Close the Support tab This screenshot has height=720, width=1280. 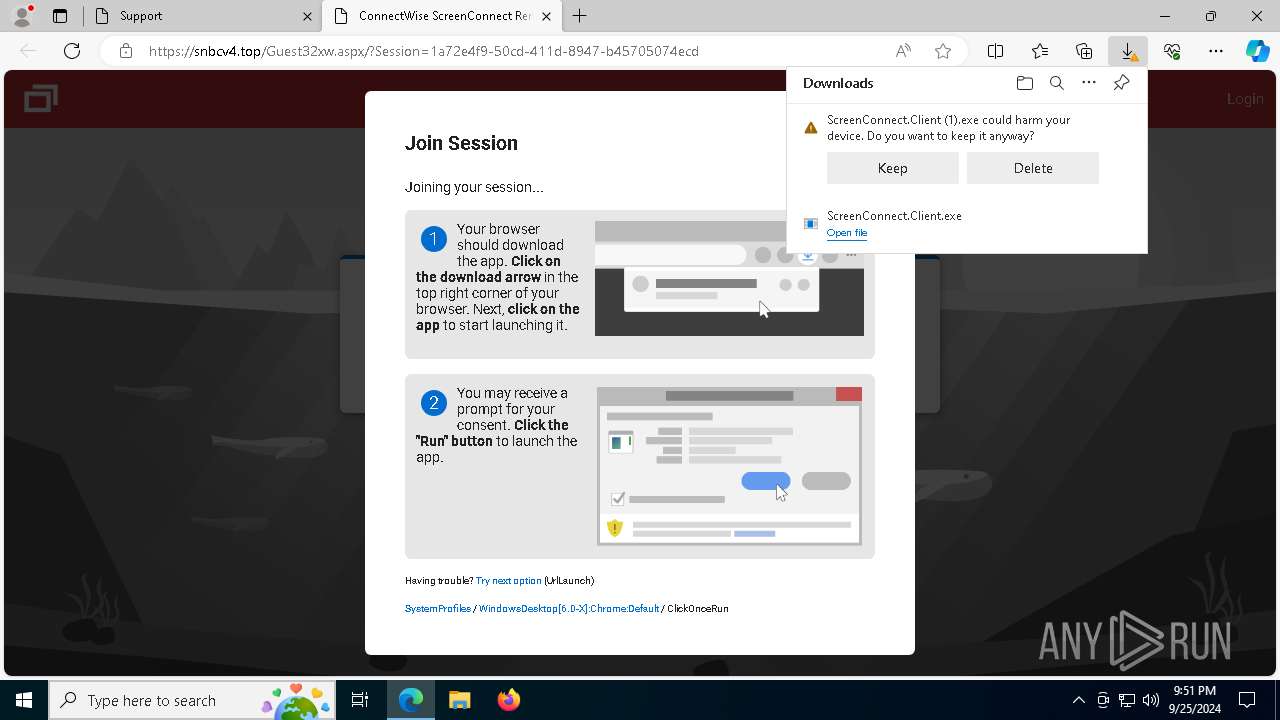(x=307, y=16)
